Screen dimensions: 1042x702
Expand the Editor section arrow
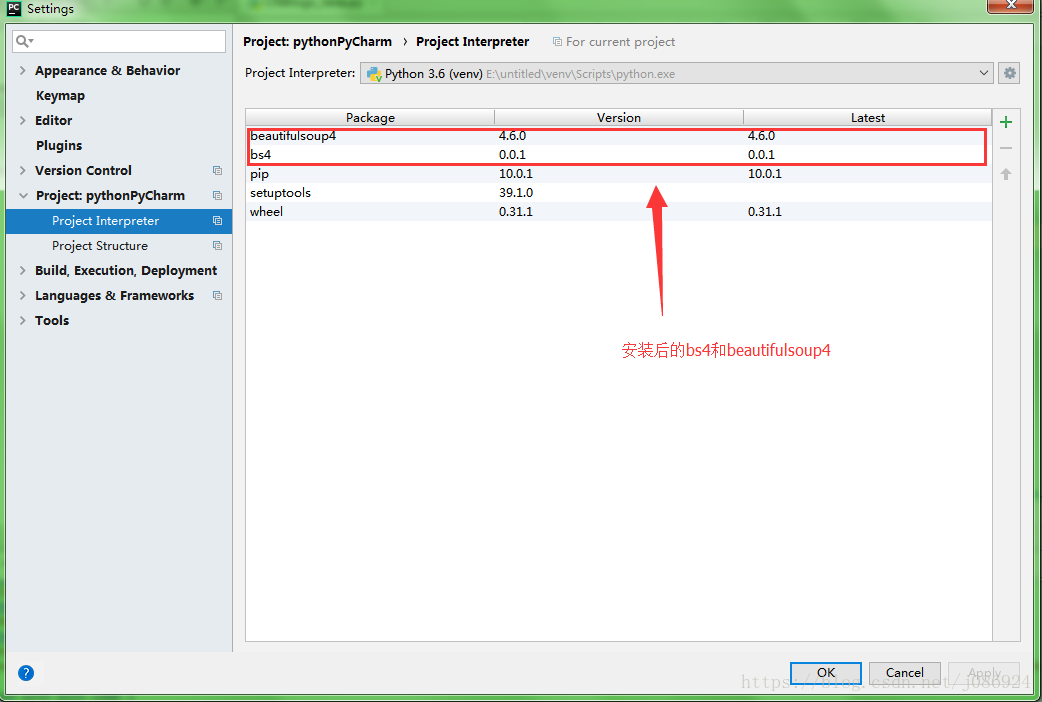point(23,120)
